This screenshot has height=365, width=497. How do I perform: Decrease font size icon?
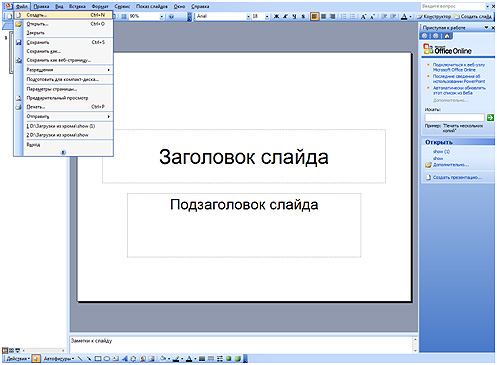point(372,16)
